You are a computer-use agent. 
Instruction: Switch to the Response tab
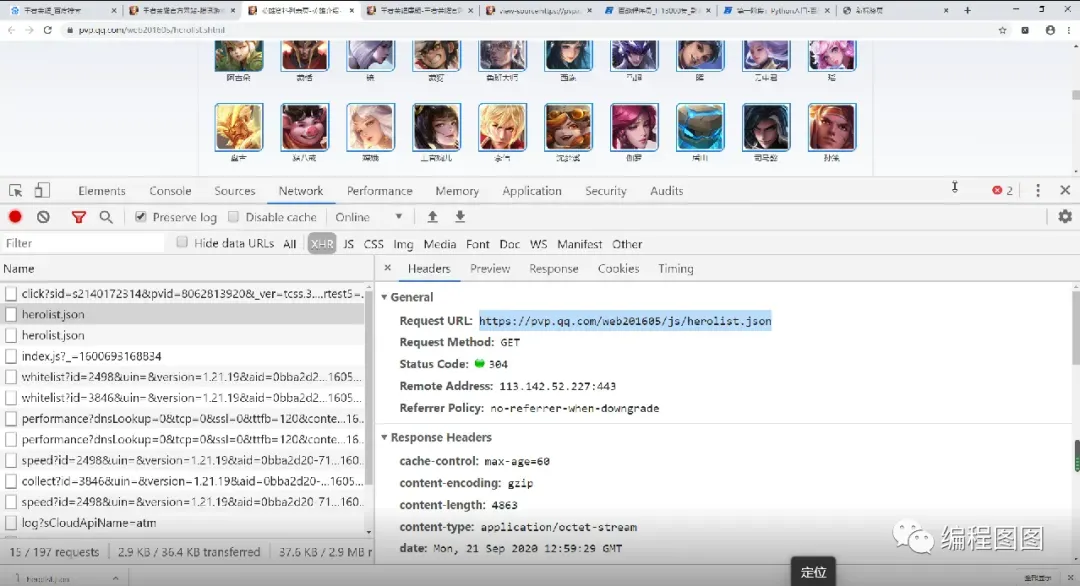click(x=554, y=269)
